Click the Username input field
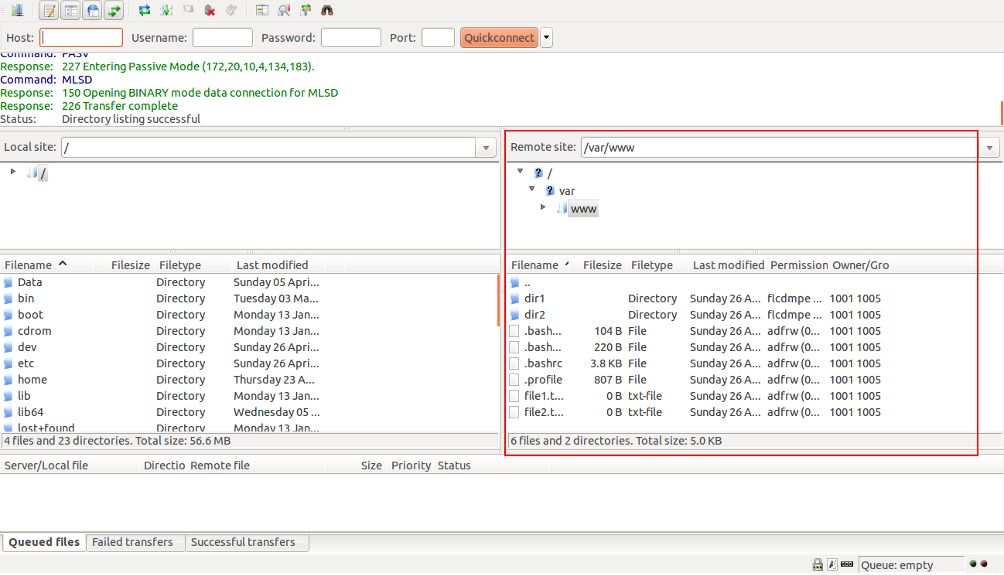 point(223,38)
